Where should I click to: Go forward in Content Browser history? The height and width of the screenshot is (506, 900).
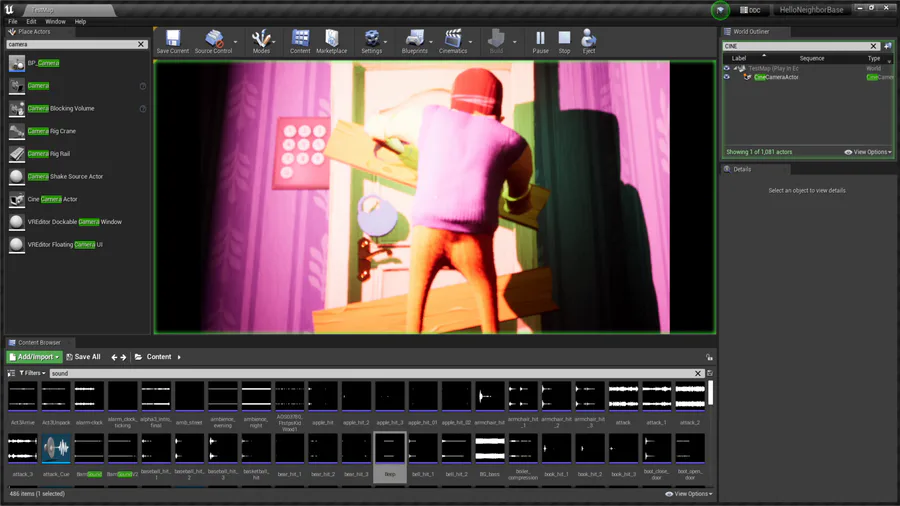[123, 357]
